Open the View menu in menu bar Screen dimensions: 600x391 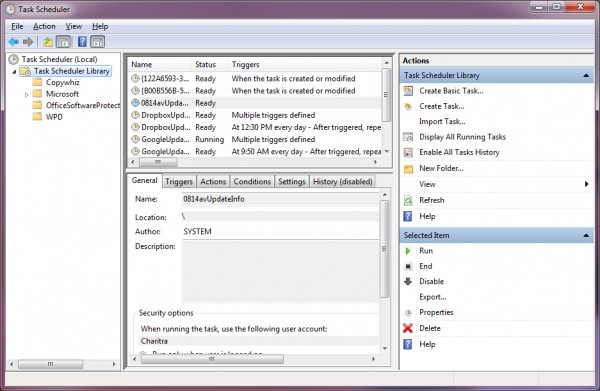(73, 26)
